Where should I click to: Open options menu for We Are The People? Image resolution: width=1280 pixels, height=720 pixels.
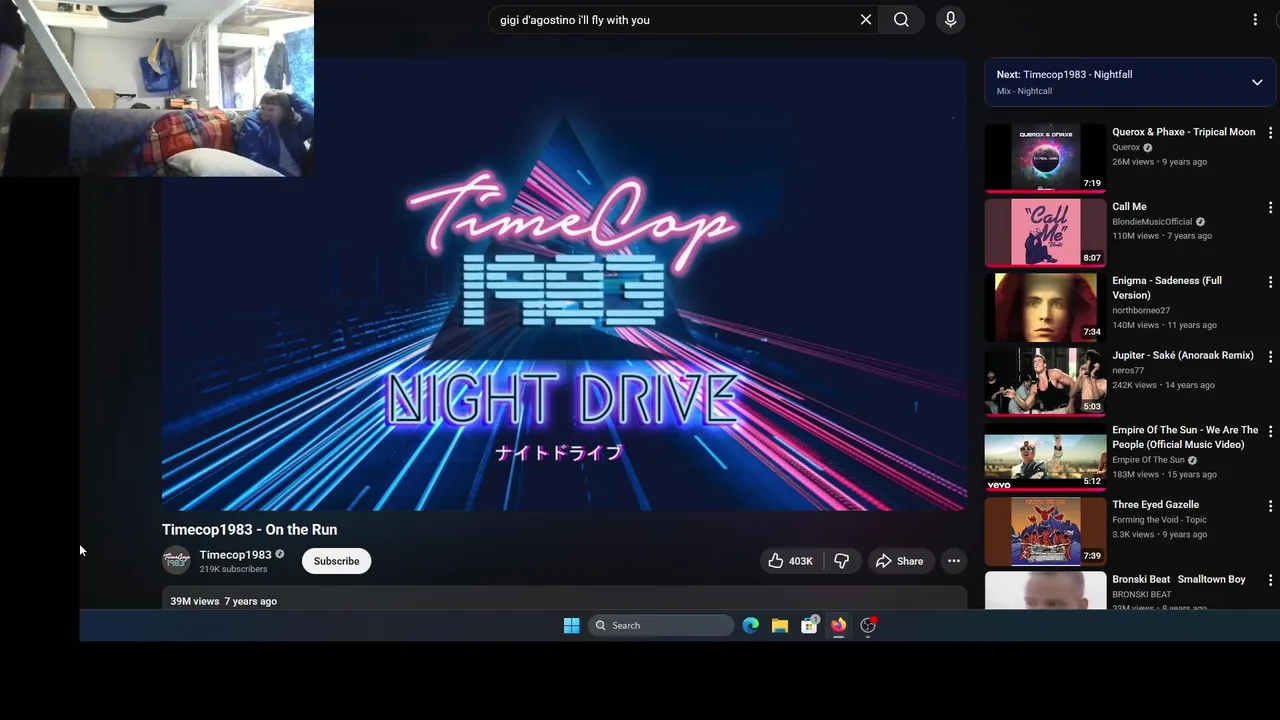[x=1270, y=431]
